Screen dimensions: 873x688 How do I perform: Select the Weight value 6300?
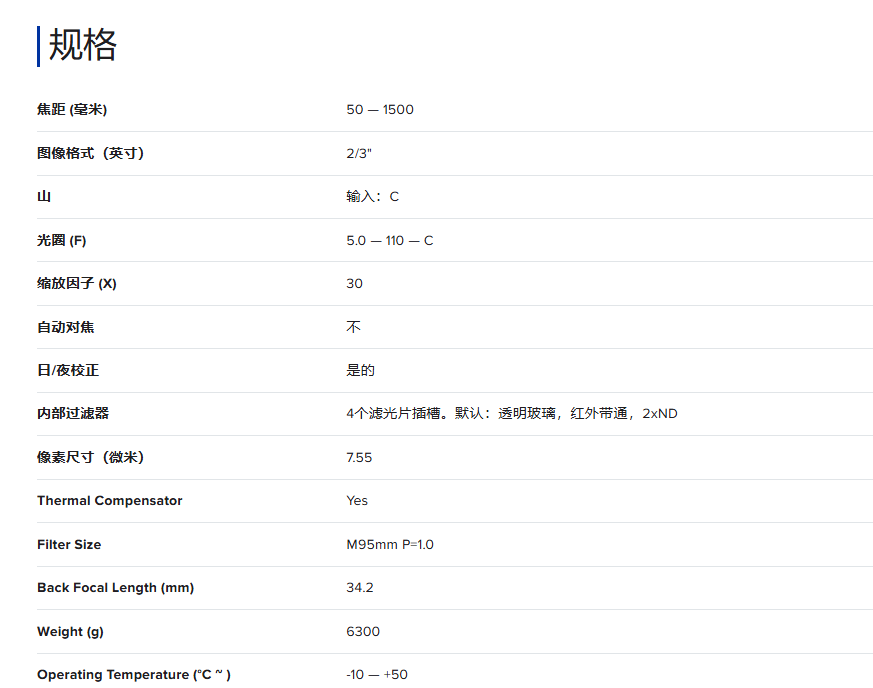[x=363, y=632]
